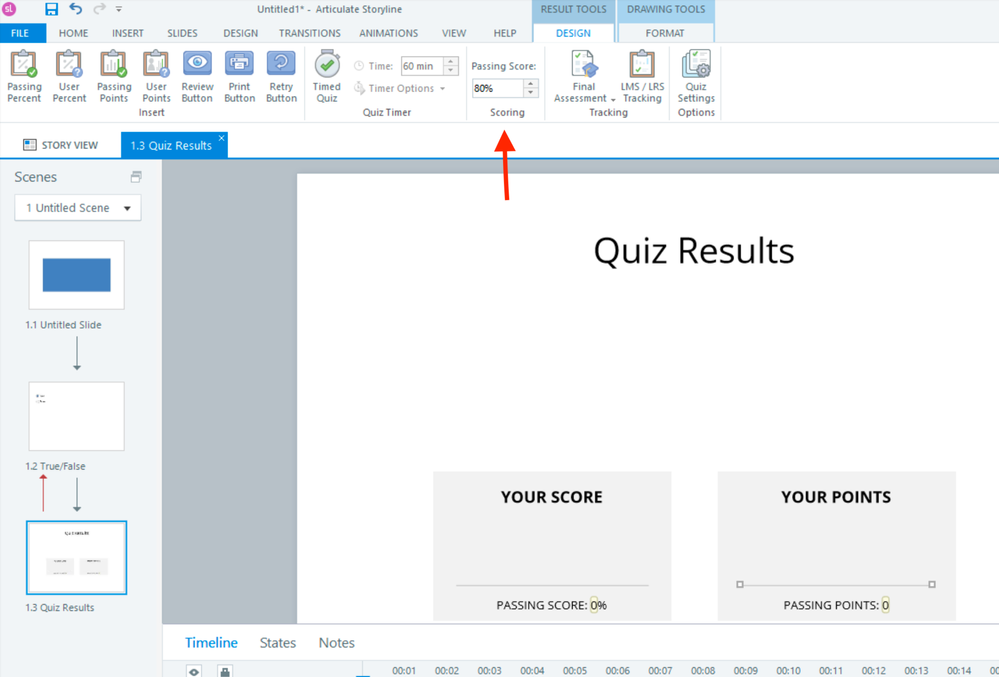Insert the Passing Points reference

114,76
